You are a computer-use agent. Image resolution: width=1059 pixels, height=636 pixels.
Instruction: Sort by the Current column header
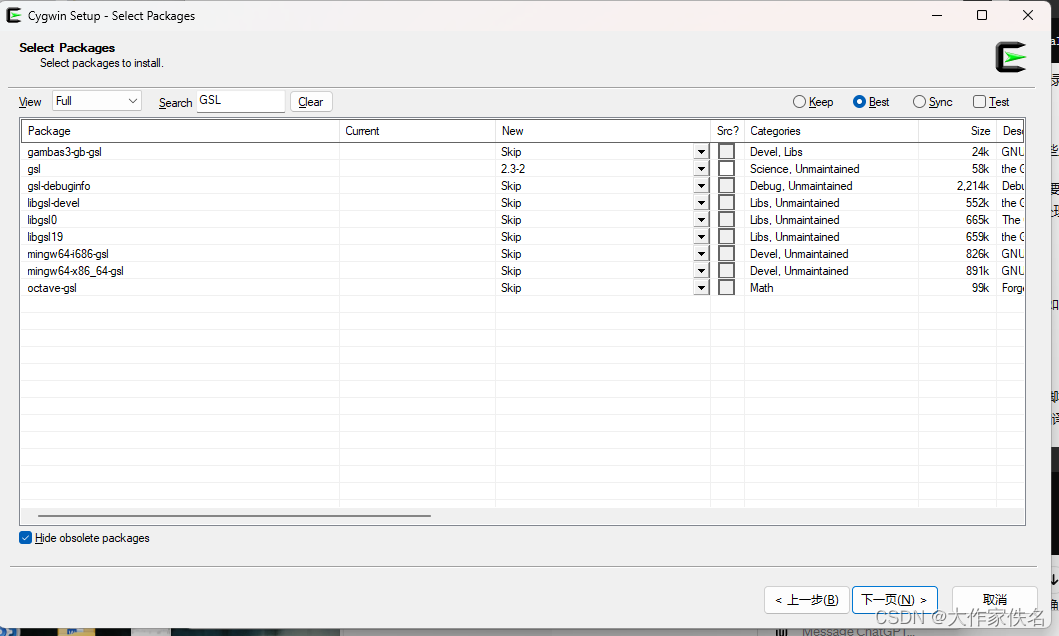[x=417, y=131]
